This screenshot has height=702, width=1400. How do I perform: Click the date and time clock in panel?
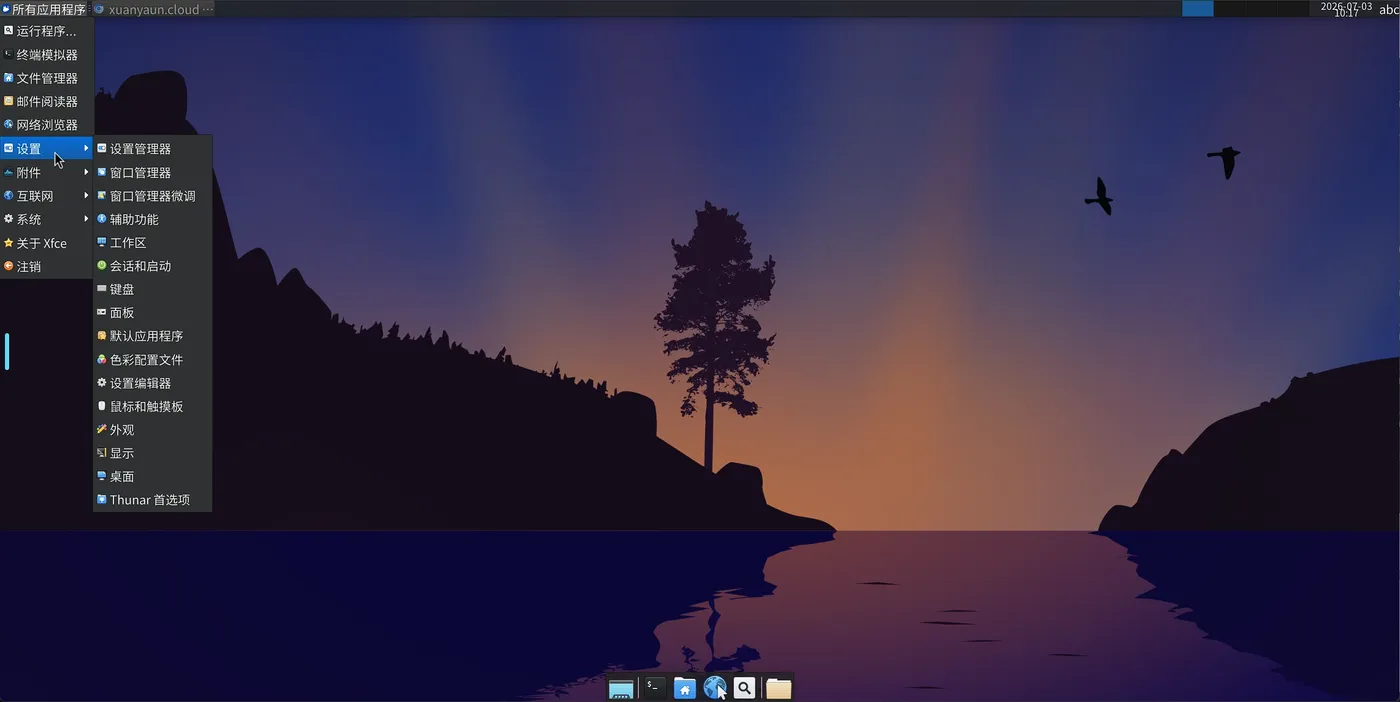point(1346,8)
